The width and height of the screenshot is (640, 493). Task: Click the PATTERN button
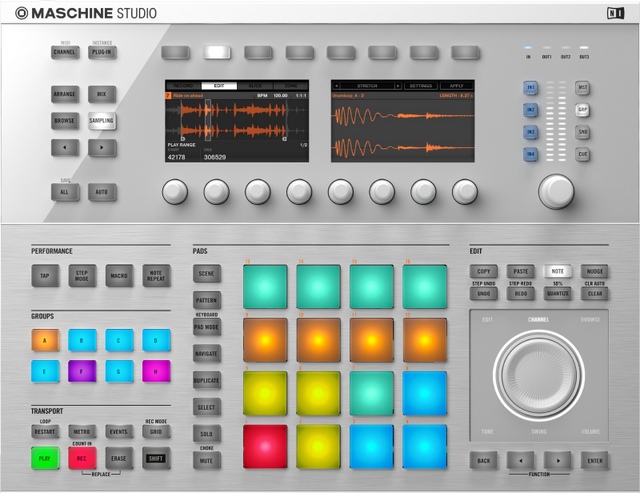click(x=207, y=300)
